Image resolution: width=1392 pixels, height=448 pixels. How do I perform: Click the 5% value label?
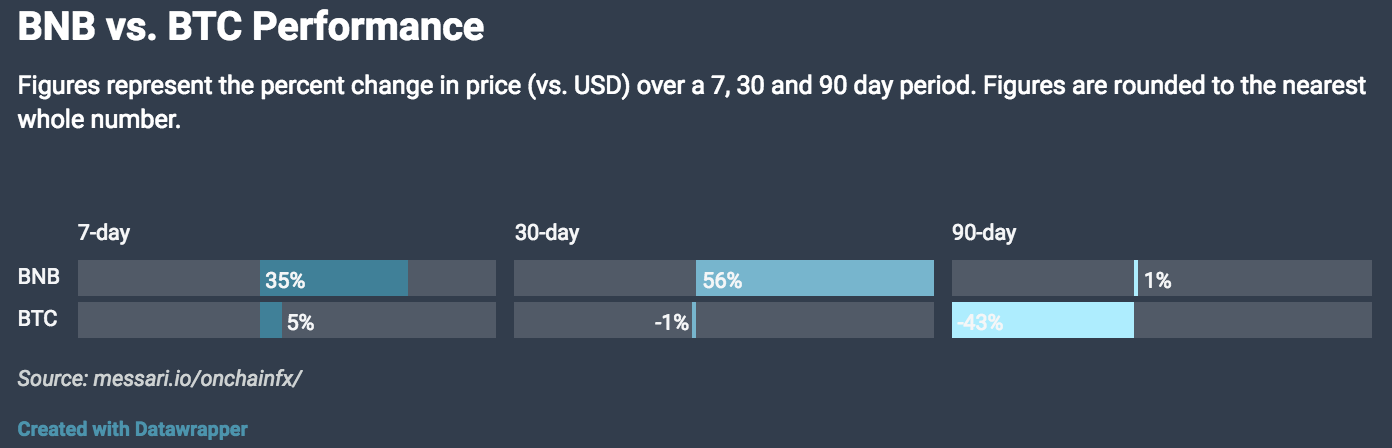coord(301,323)
